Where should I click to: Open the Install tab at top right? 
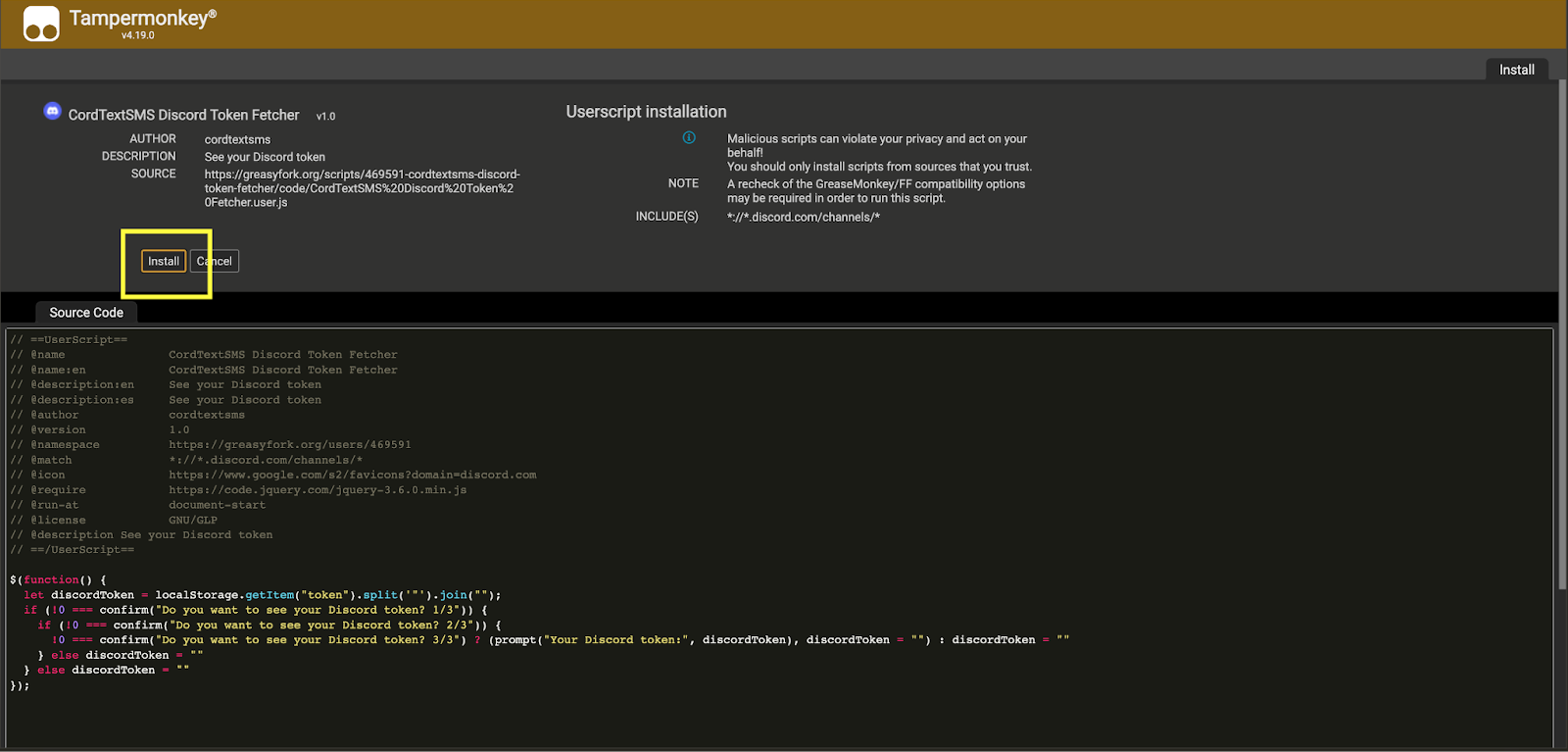(1516, 70)
